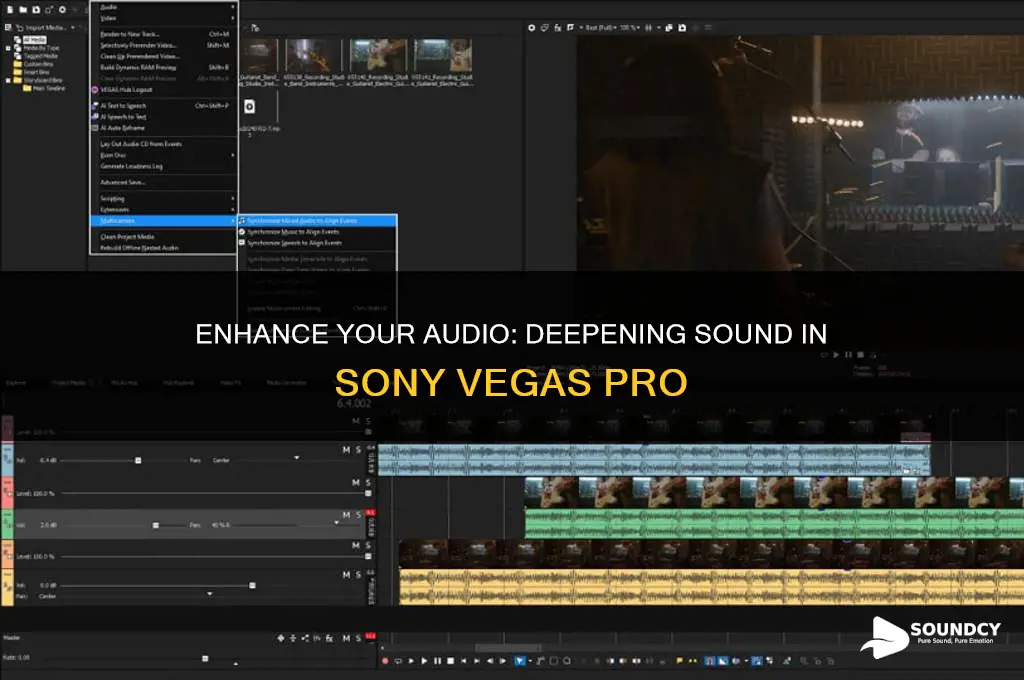The width and height of the screenshot is (1024, 680).
Task: Solo the green audio track
Action: 358,515
